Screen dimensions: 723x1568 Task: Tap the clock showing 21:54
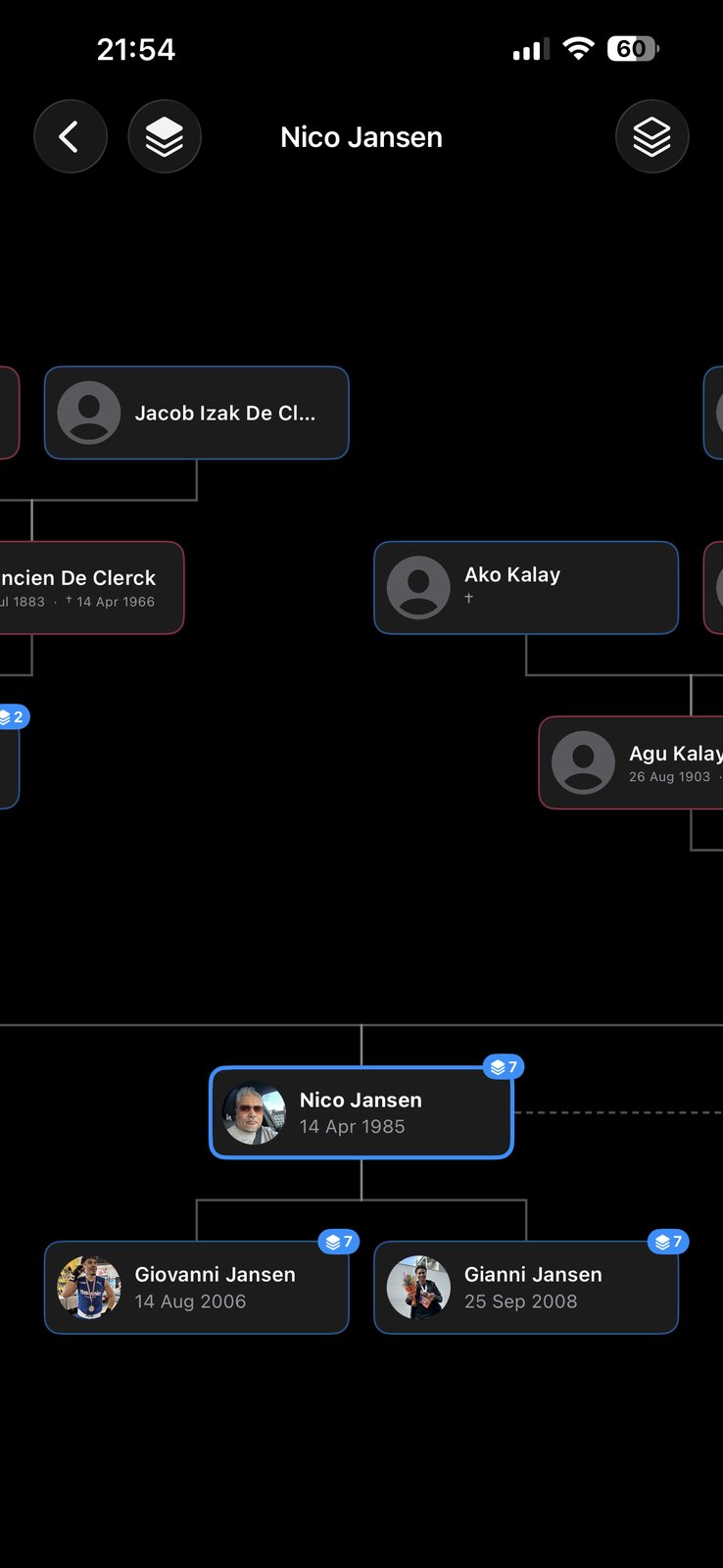tap(136, 50)
